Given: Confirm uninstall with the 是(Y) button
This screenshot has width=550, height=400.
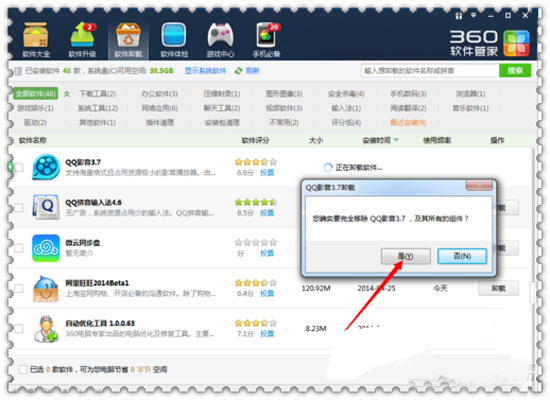Looking at the screenshot, I should click(405, 256).
